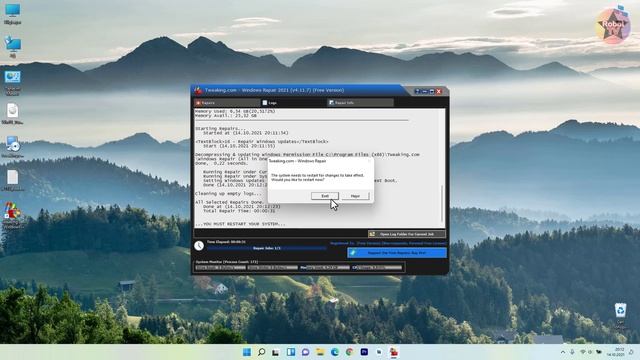The height and width of the screenshot is (360, 640).
Task: Click the right decline button in restart dialog
Action: [355, 196]
